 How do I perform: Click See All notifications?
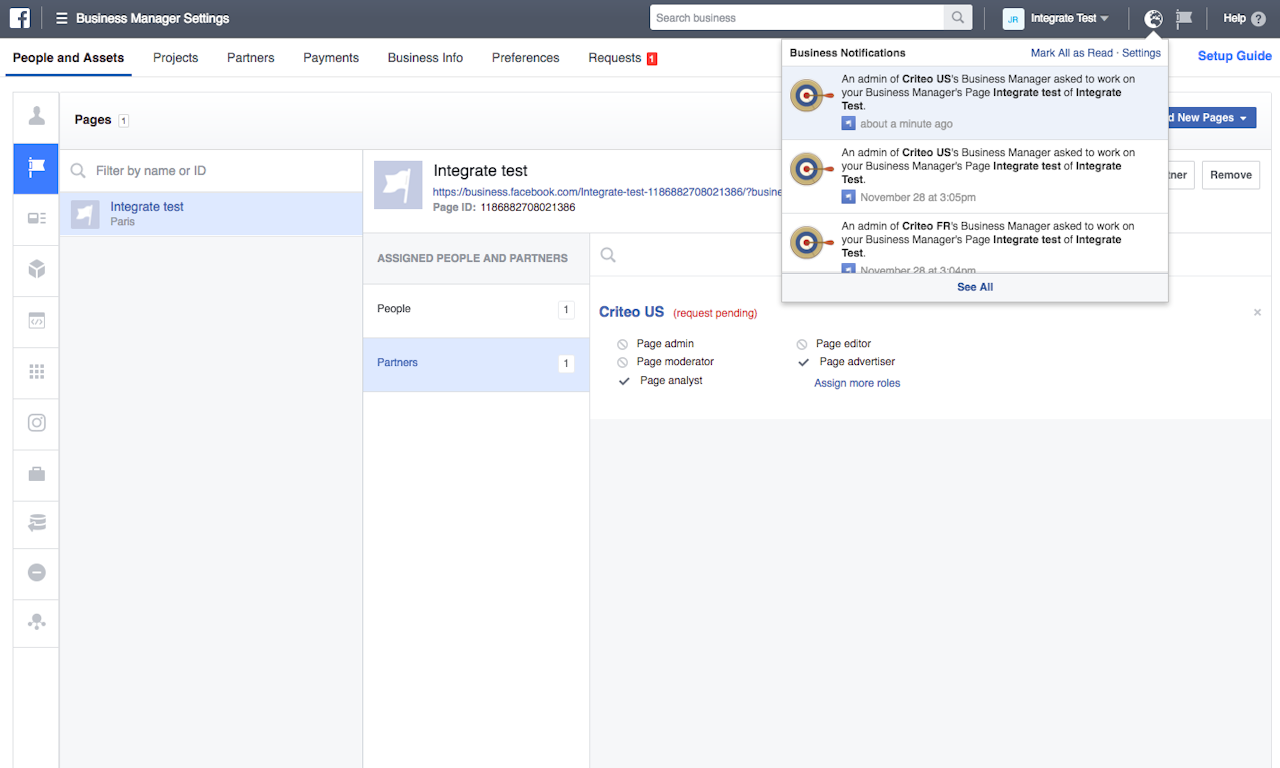[x=975, y=287]
